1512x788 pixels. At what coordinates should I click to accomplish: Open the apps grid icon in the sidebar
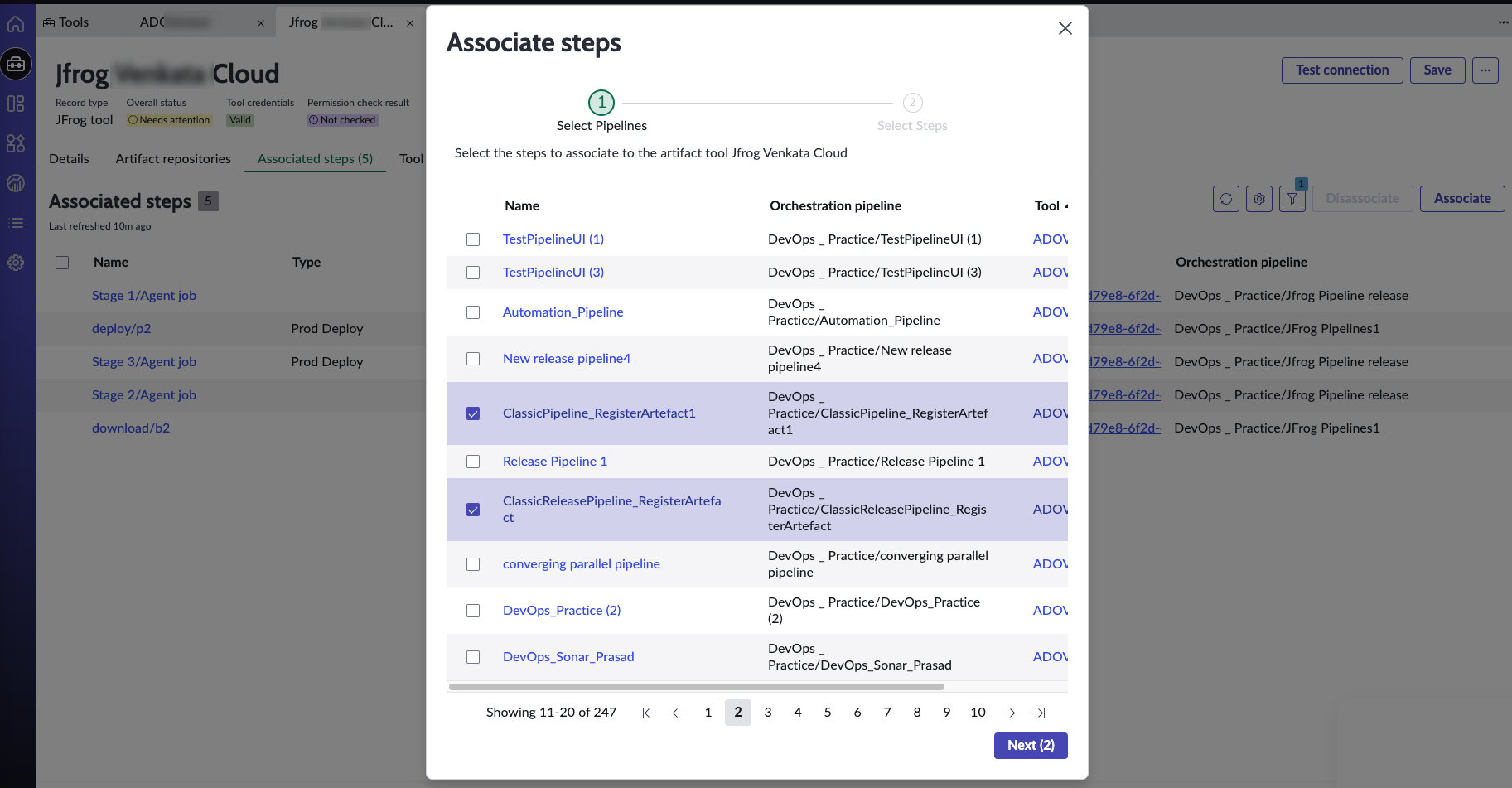coord(16,143)
